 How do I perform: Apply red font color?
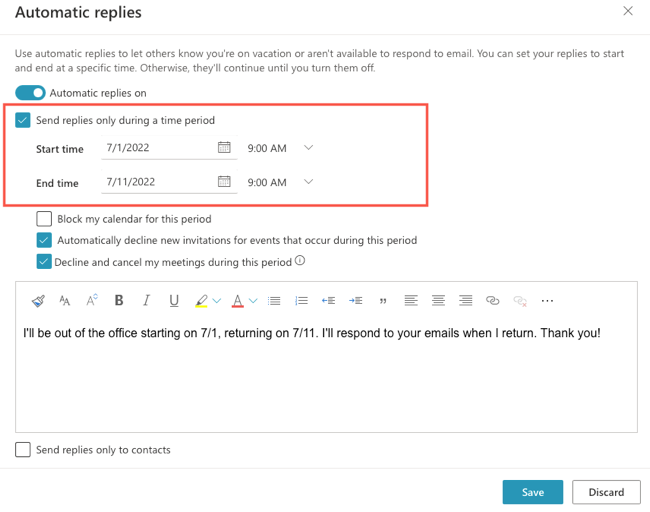coord(238,301)
